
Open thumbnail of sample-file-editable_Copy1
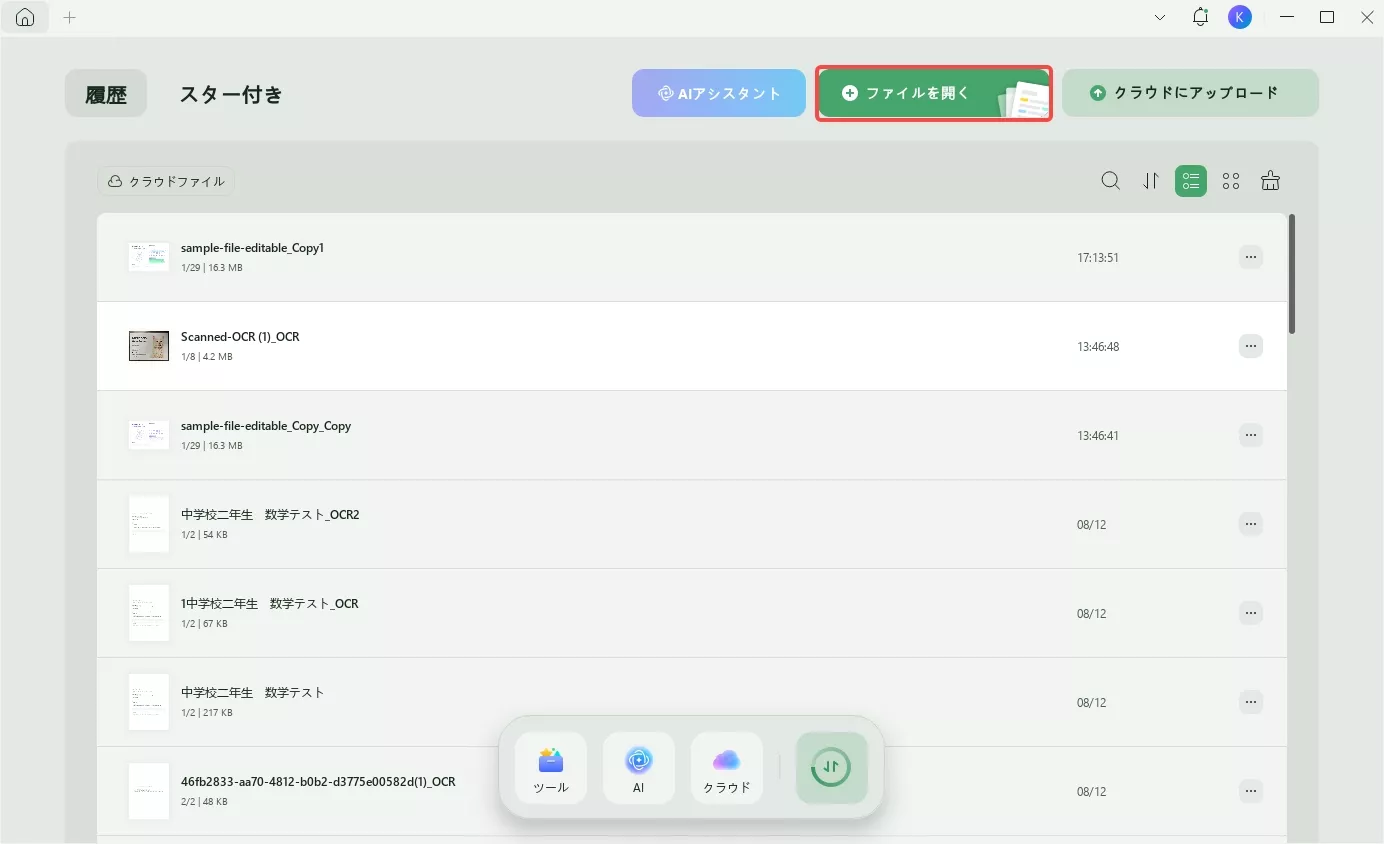(149, 257)
